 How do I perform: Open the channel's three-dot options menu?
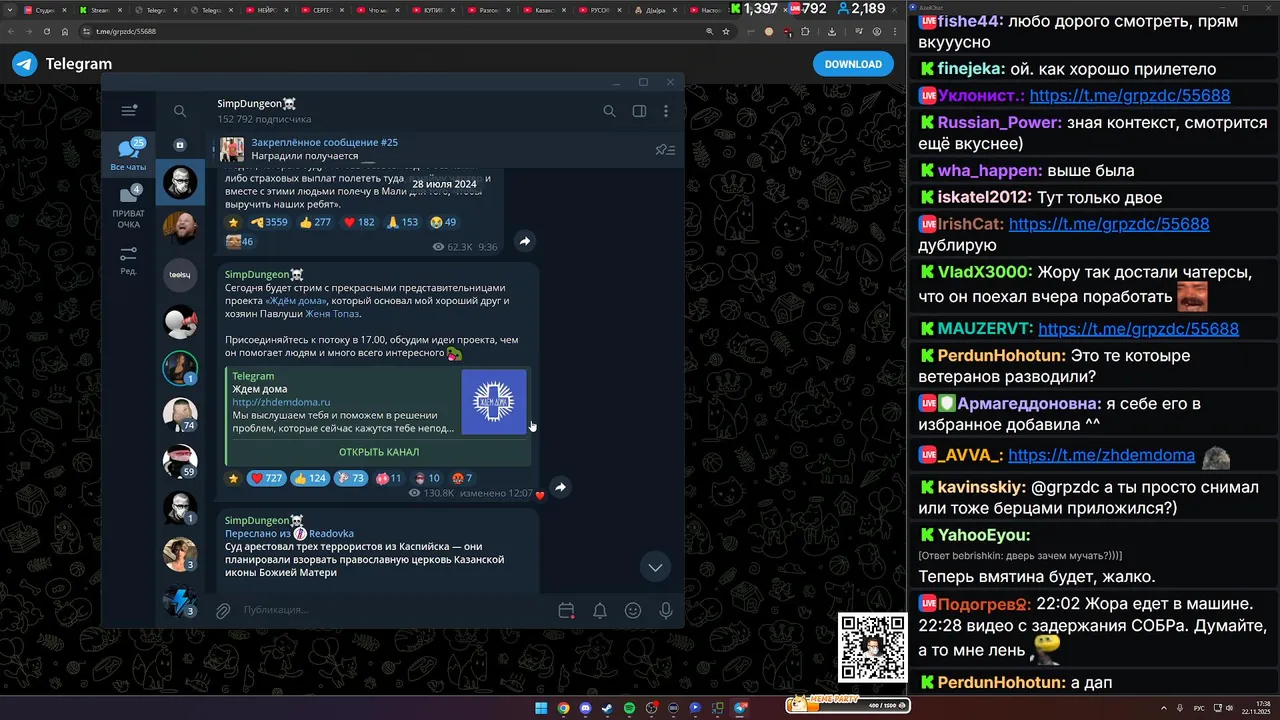tap(666, 111)
